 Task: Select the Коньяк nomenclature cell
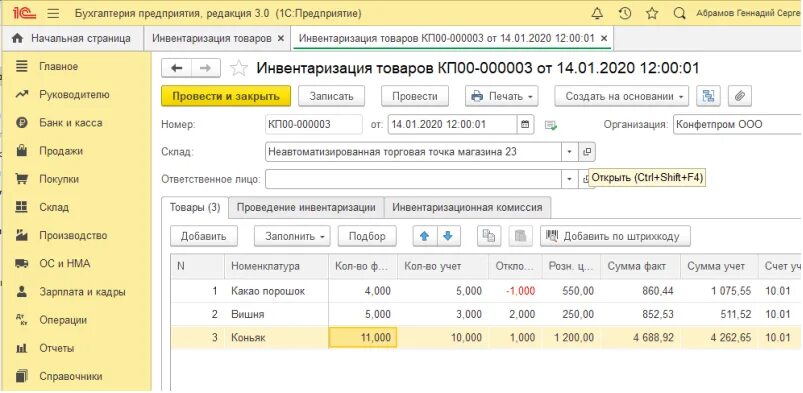277,337
